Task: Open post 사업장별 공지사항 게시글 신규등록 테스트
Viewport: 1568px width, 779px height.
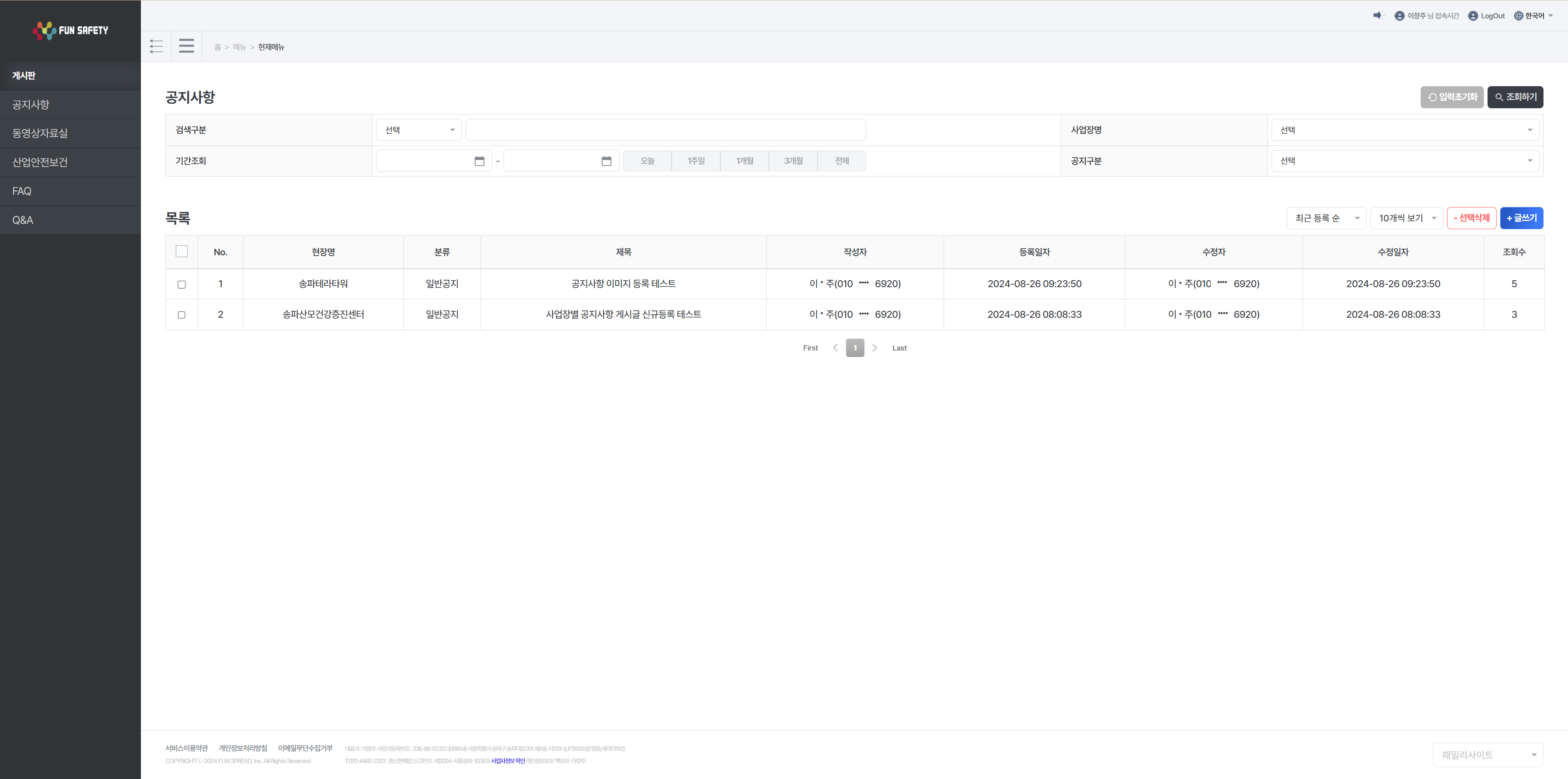Action: click(623, 314)
